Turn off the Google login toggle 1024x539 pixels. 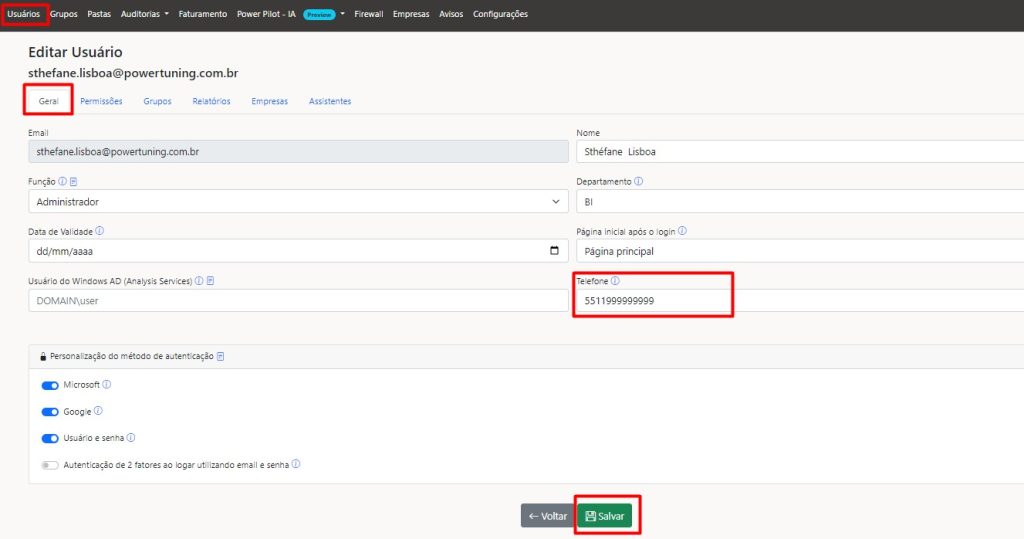coord(49,411)
